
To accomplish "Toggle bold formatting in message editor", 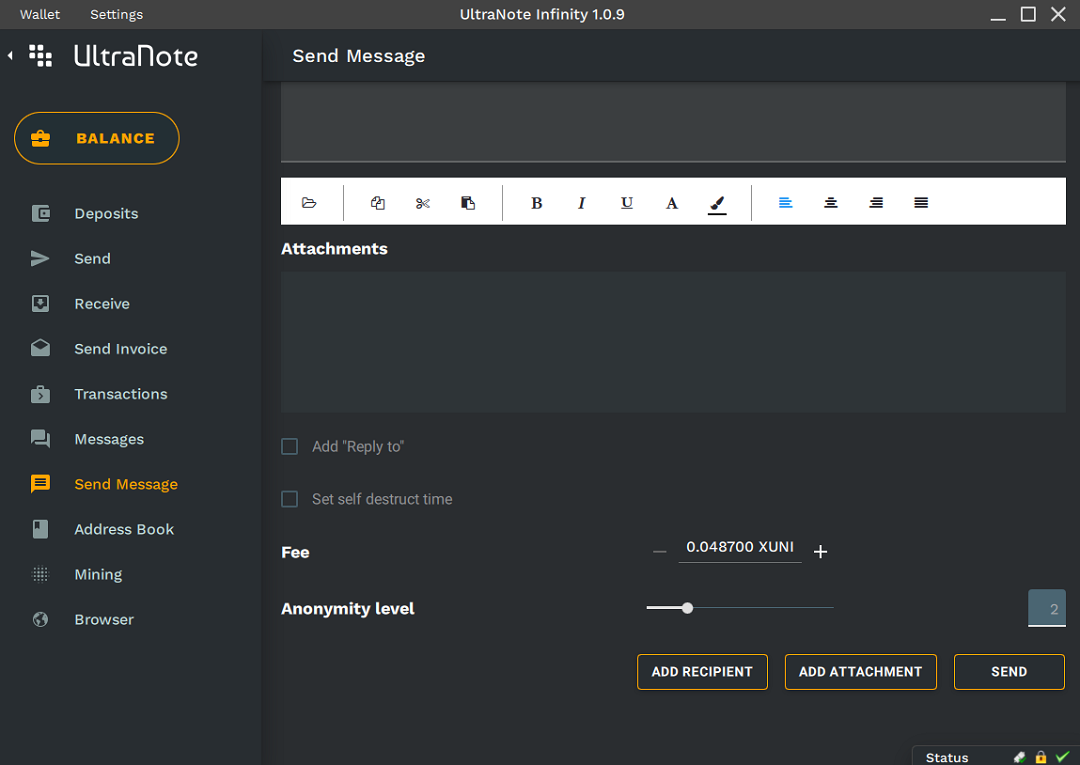I will click(537, 202).
